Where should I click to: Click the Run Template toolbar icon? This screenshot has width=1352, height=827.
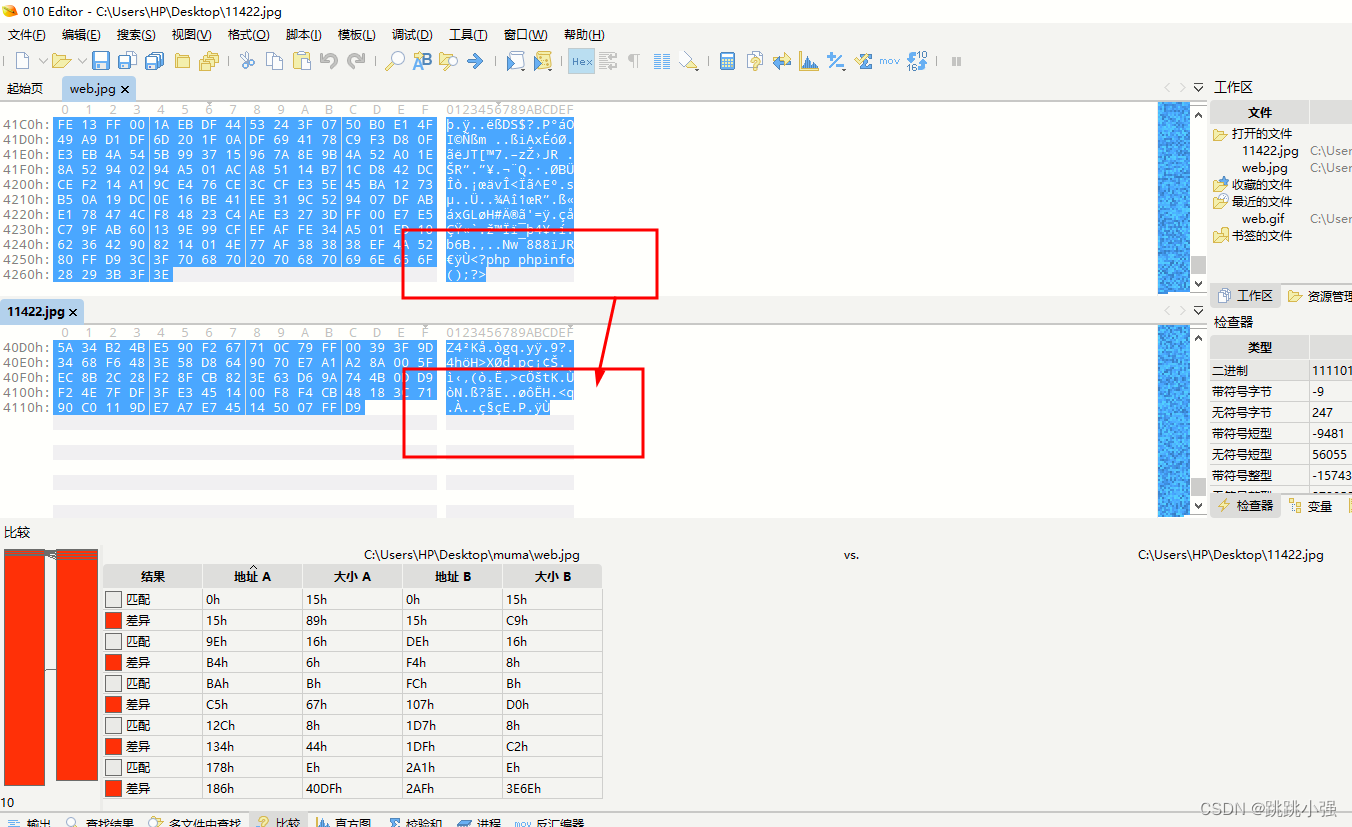(x=542, y=61)
